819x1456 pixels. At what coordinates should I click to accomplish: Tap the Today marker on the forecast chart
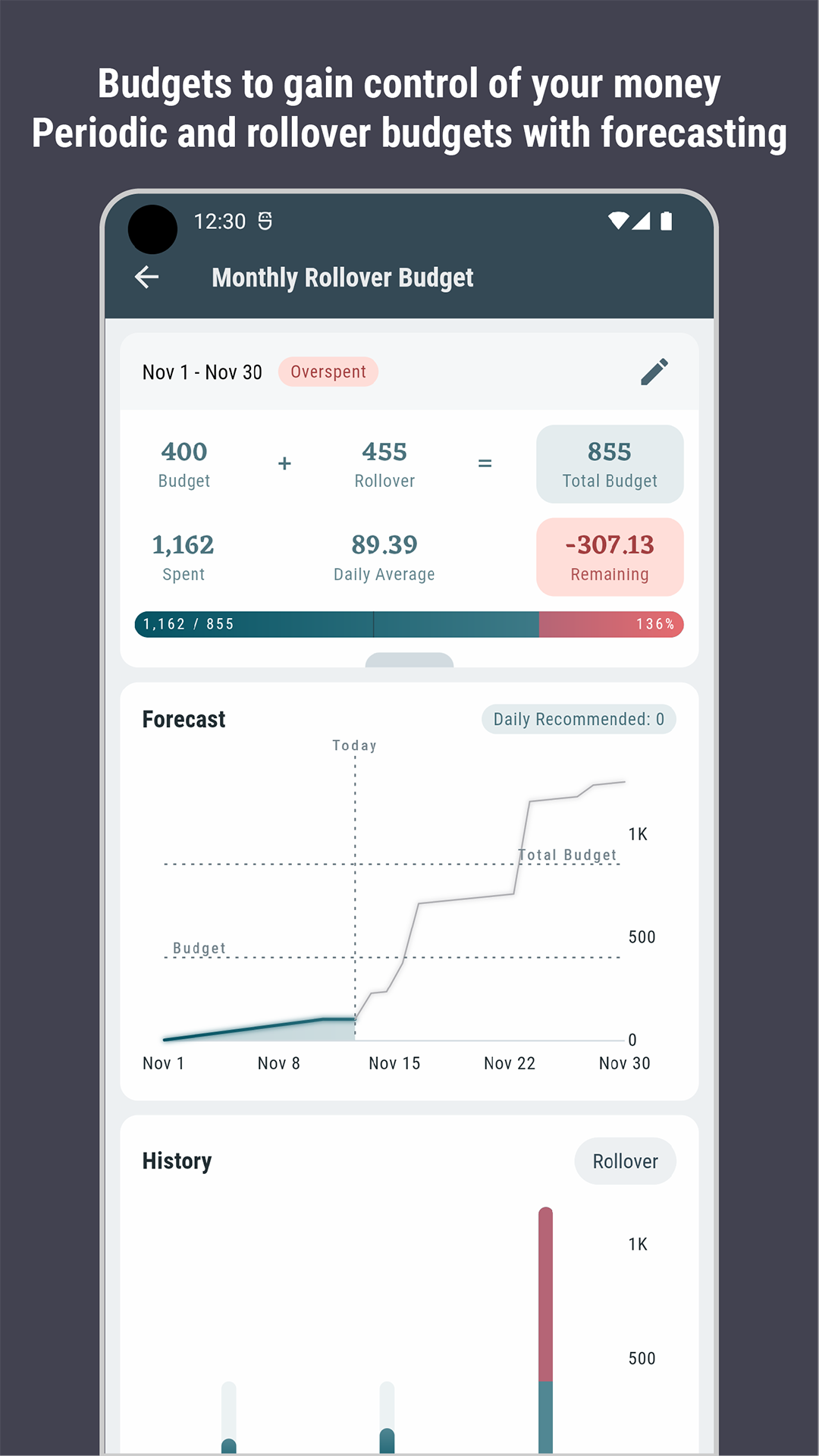[x=354, y=746]
